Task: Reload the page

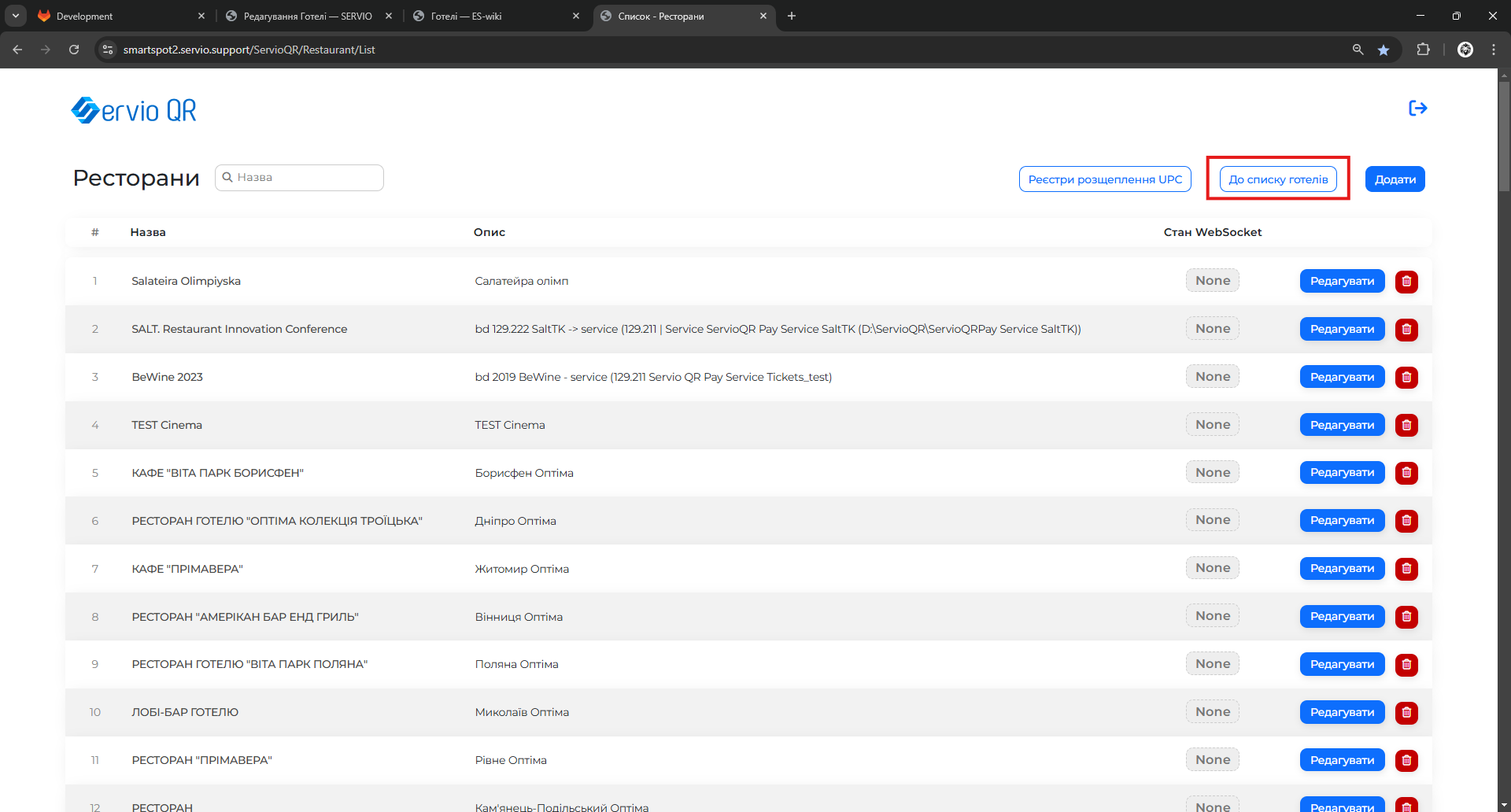Action: tap(74, 50)
